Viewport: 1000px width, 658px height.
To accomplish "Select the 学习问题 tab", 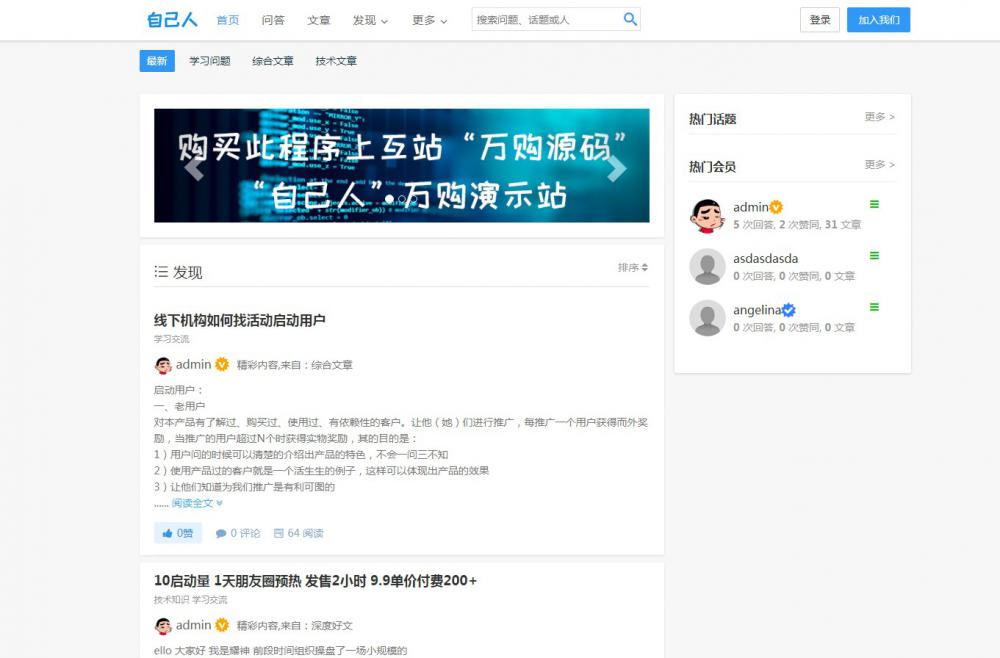I will click(x=210, y=61).
